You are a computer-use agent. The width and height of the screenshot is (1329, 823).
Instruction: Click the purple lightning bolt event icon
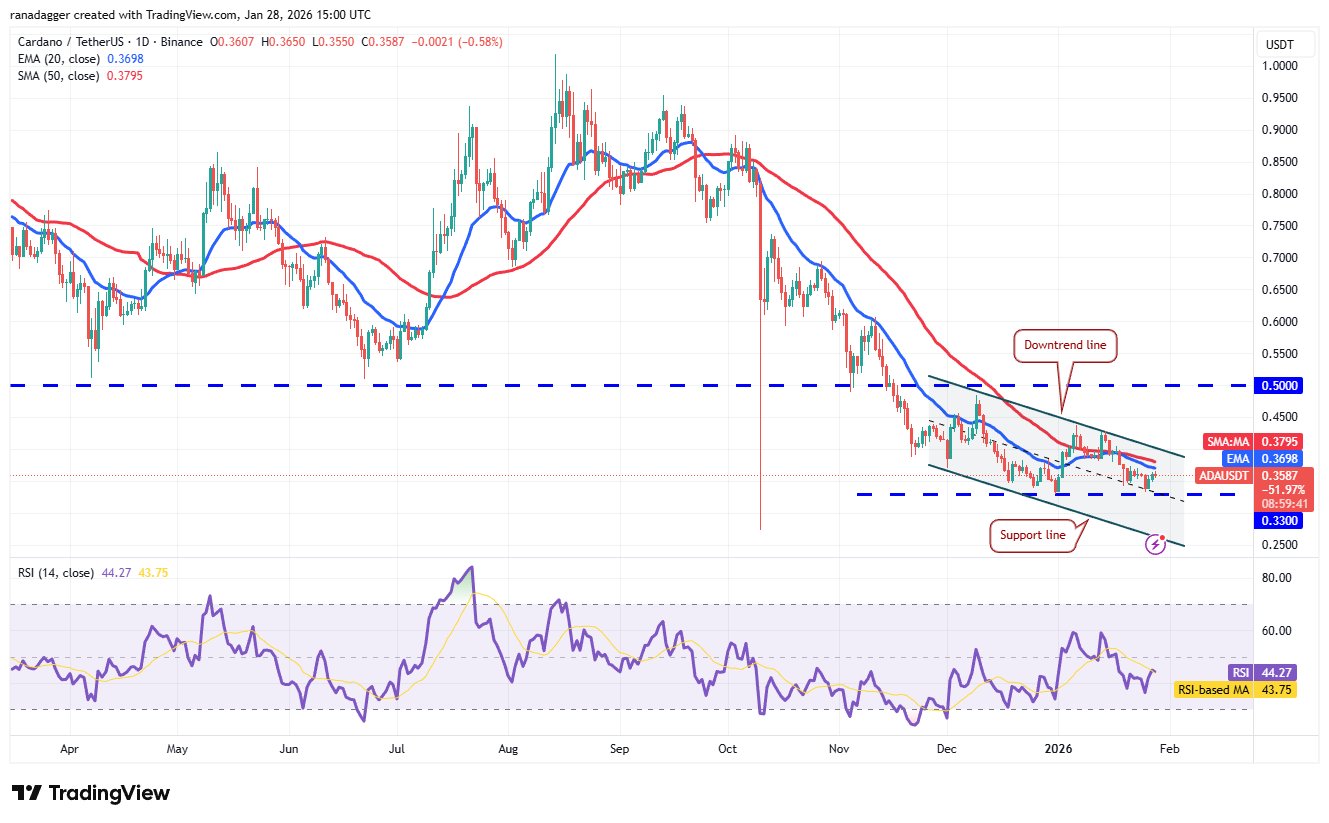click(x=1157, y=544)
